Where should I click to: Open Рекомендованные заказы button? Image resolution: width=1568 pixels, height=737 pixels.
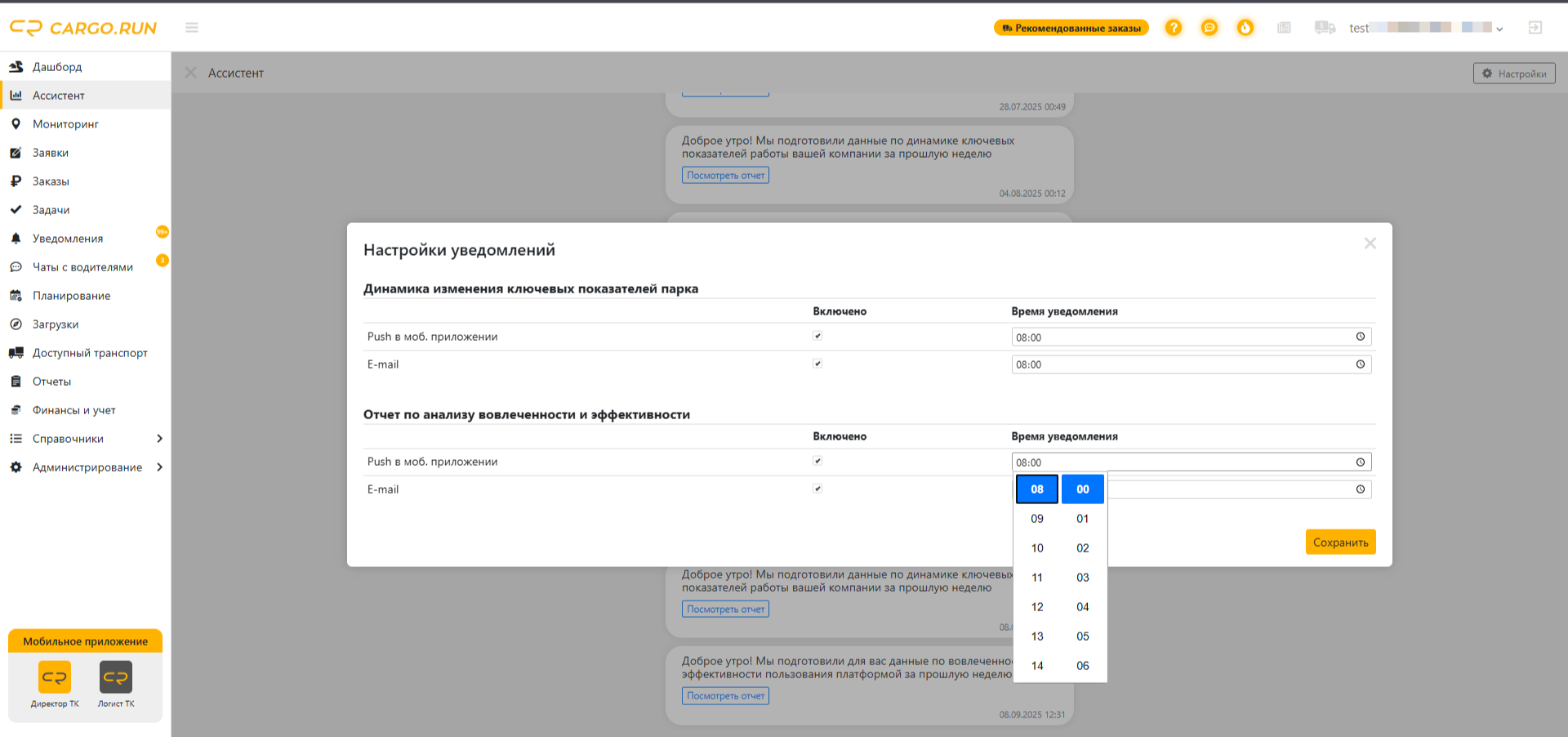(1071, 28)
